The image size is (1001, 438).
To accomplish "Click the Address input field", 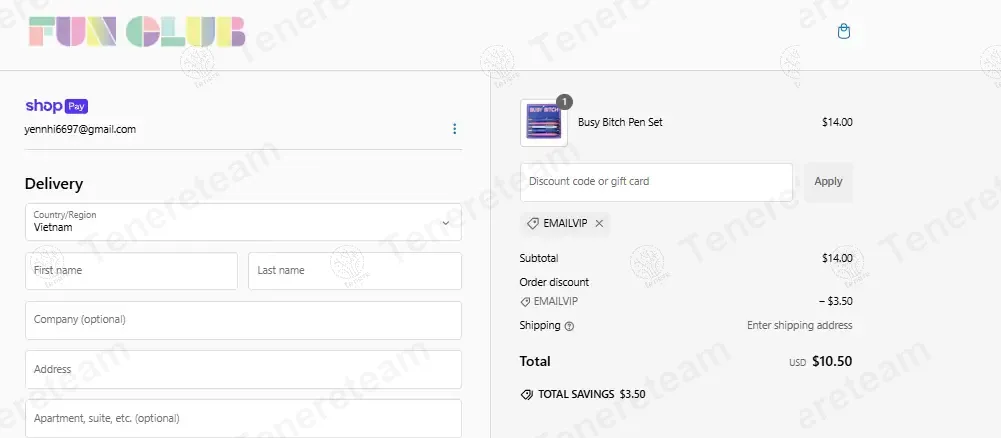I will point(243,369).
